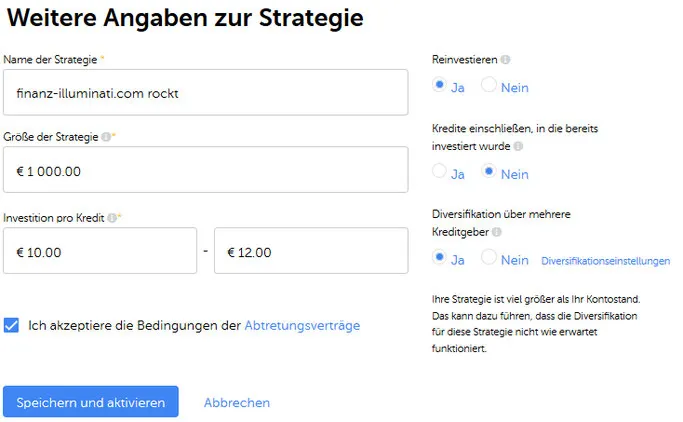Click the info icon next to Reinvestieren
Screen dimensions: 683x422
click(505, 60)
